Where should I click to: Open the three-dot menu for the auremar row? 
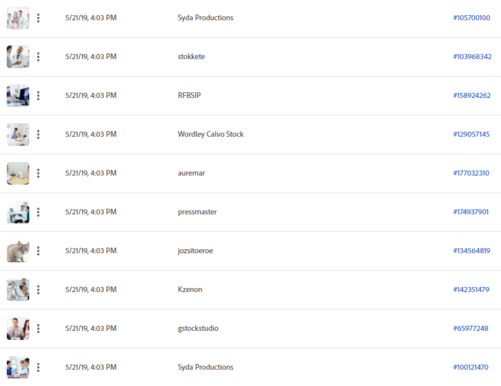[38, 173]
